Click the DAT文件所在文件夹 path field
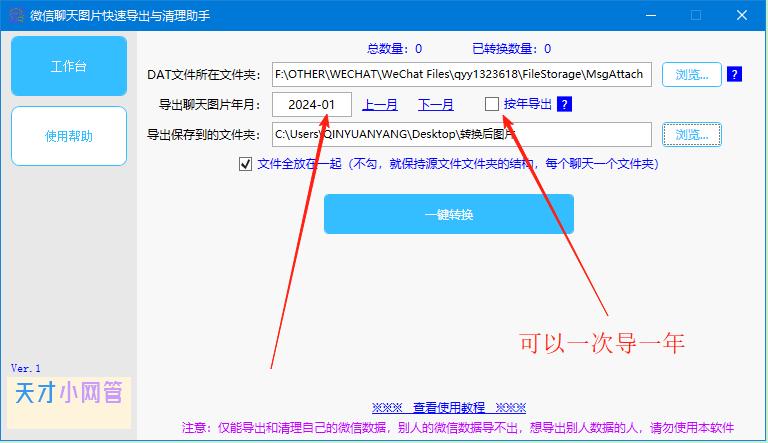 click(x=462, y=74)
